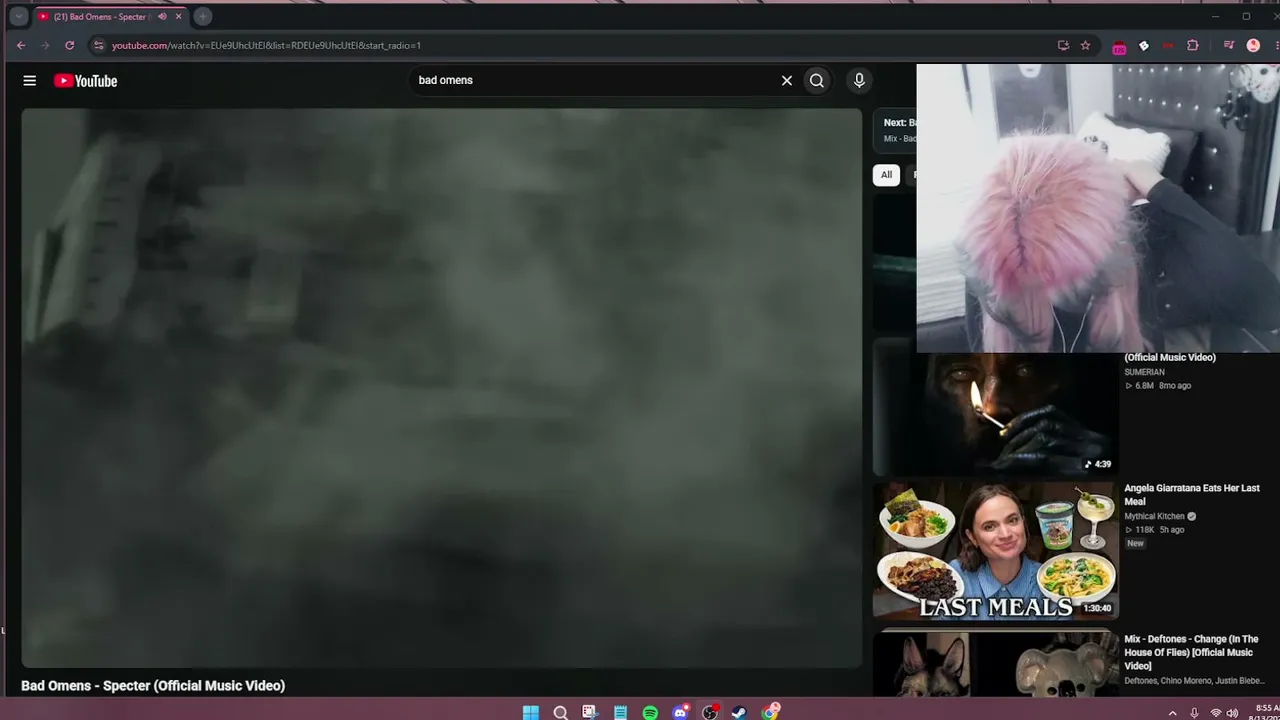Click the video title 'Bad Omens - Specter (Official Music Video)'
The width and height of the screenshot is (1280, 720).
(x=153, y=686)
